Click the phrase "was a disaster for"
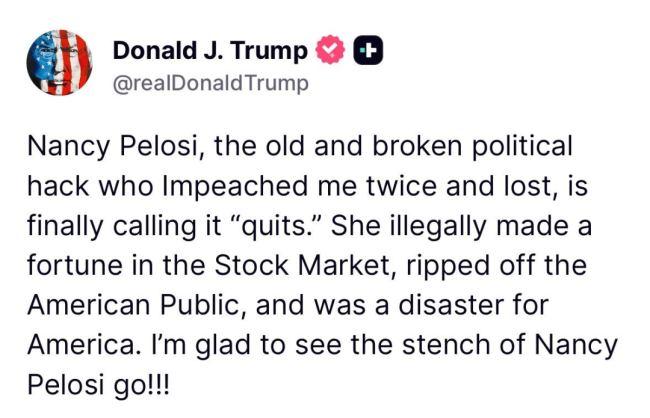Screen dimensions: 650x418 pyautogui.click(x=444, y=307)
